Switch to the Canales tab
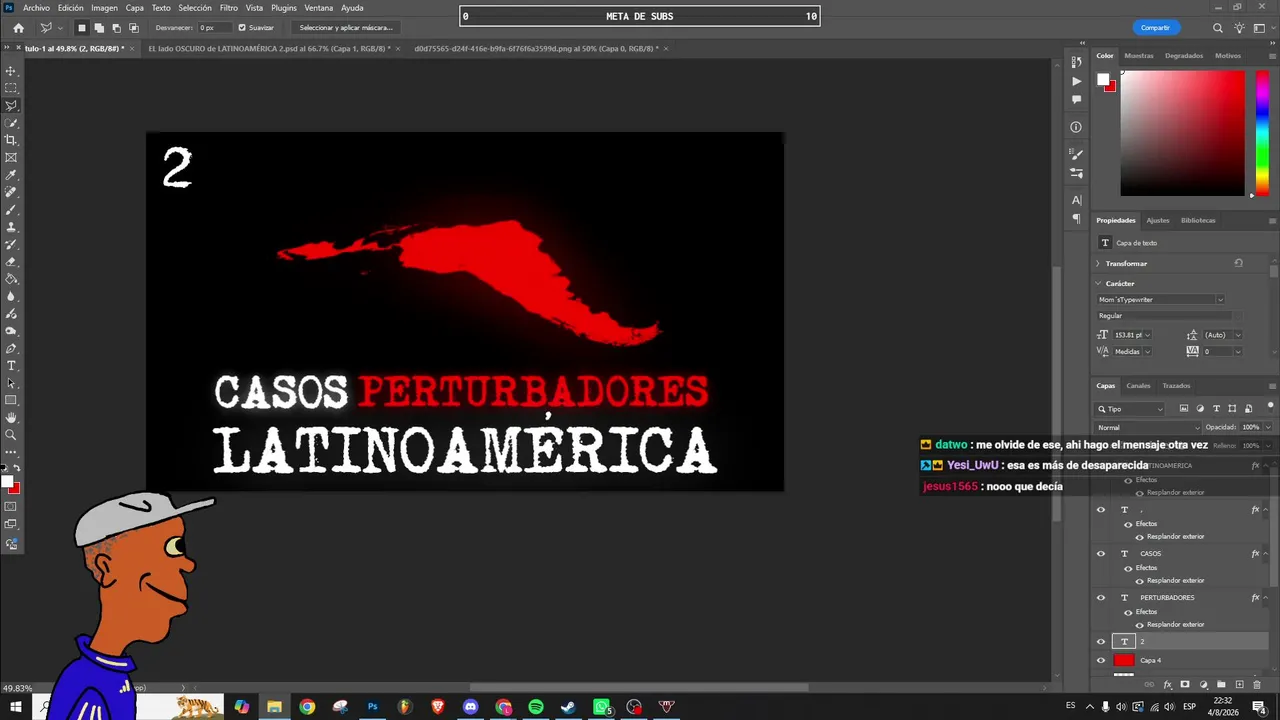 coord(1138,386)
